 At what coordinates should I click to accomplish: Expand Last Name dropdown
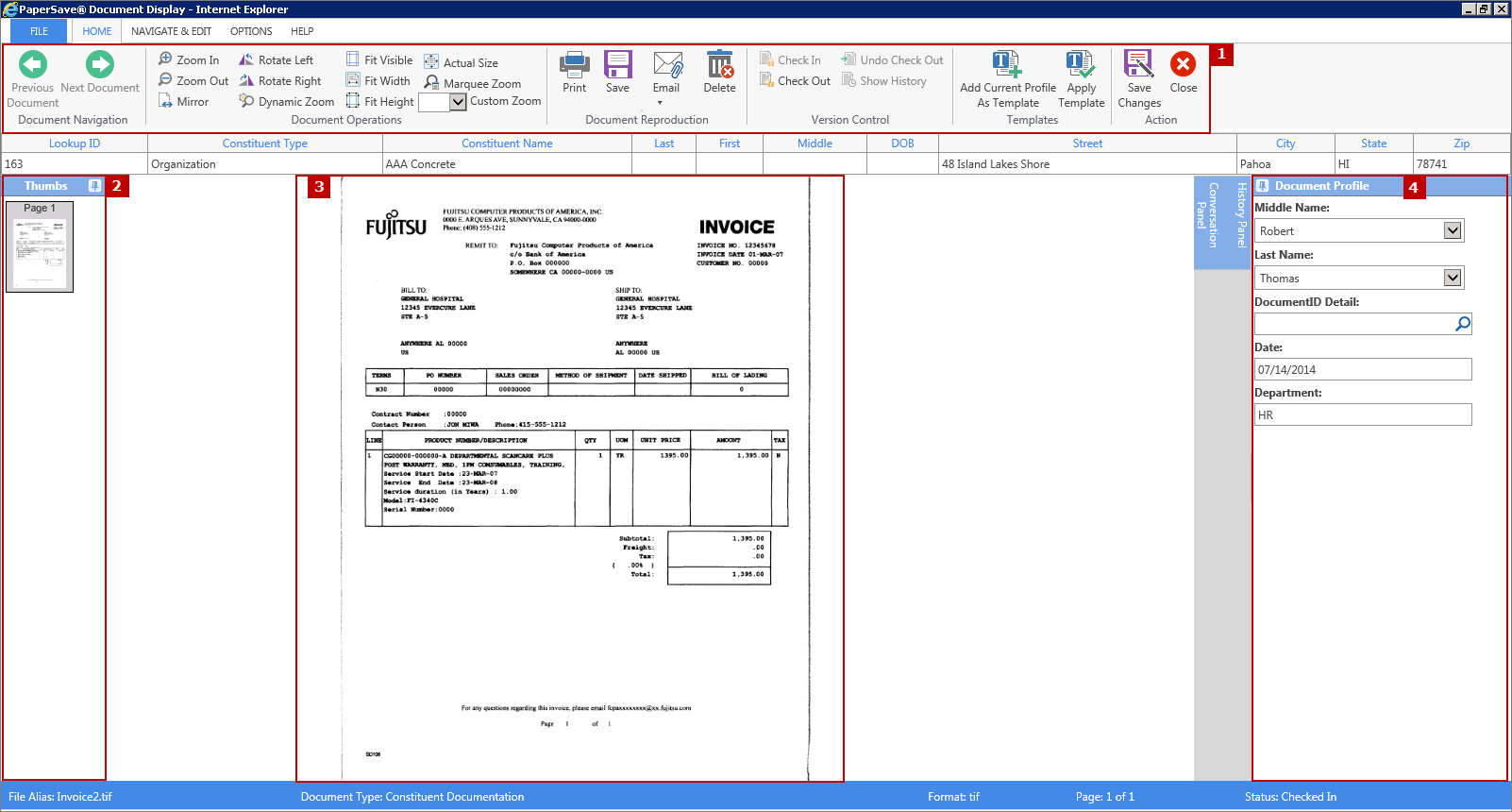[x=1453, y=278]
